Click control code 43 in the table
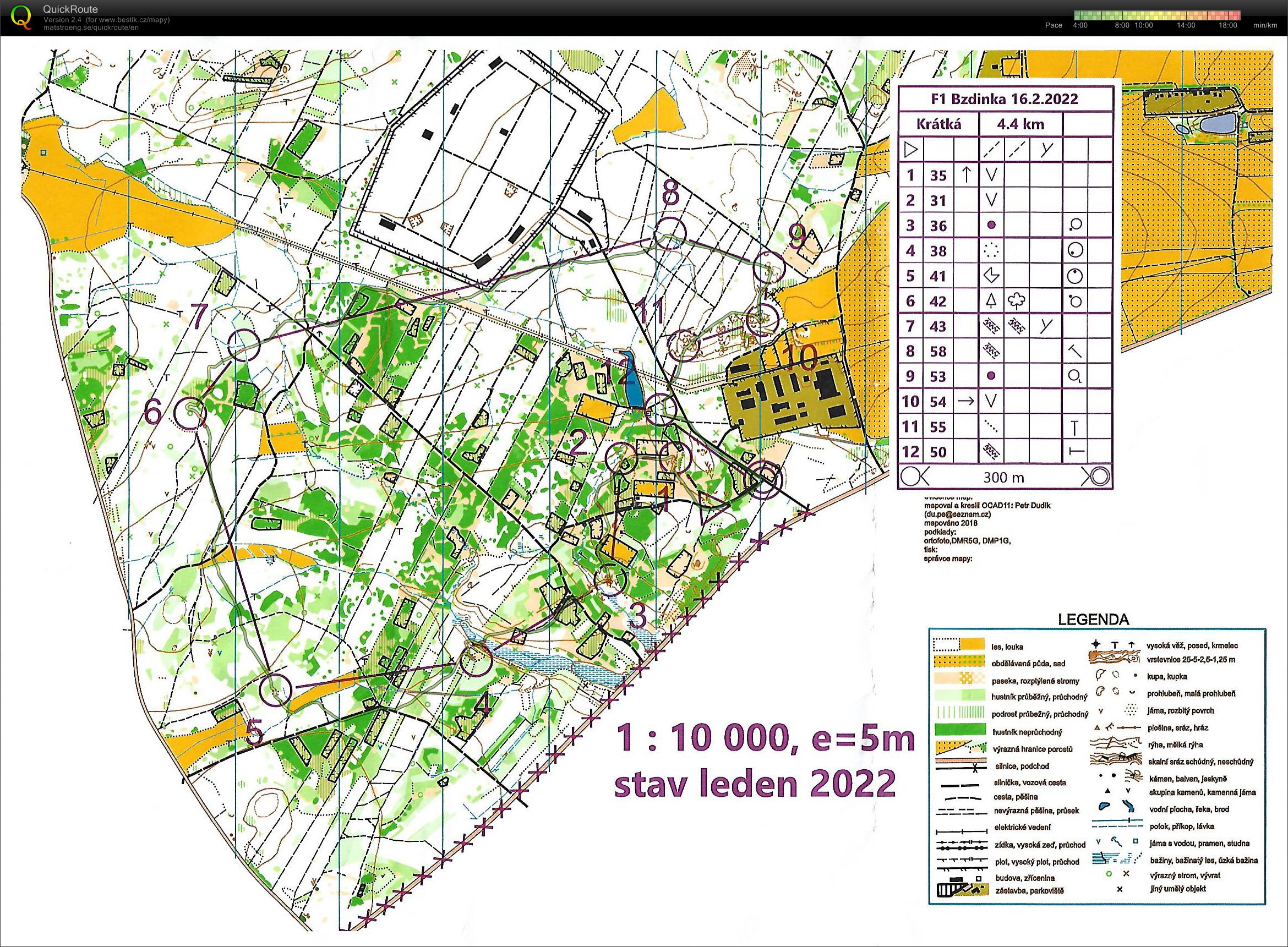1288x947 pixels. [x=938, y=326]
